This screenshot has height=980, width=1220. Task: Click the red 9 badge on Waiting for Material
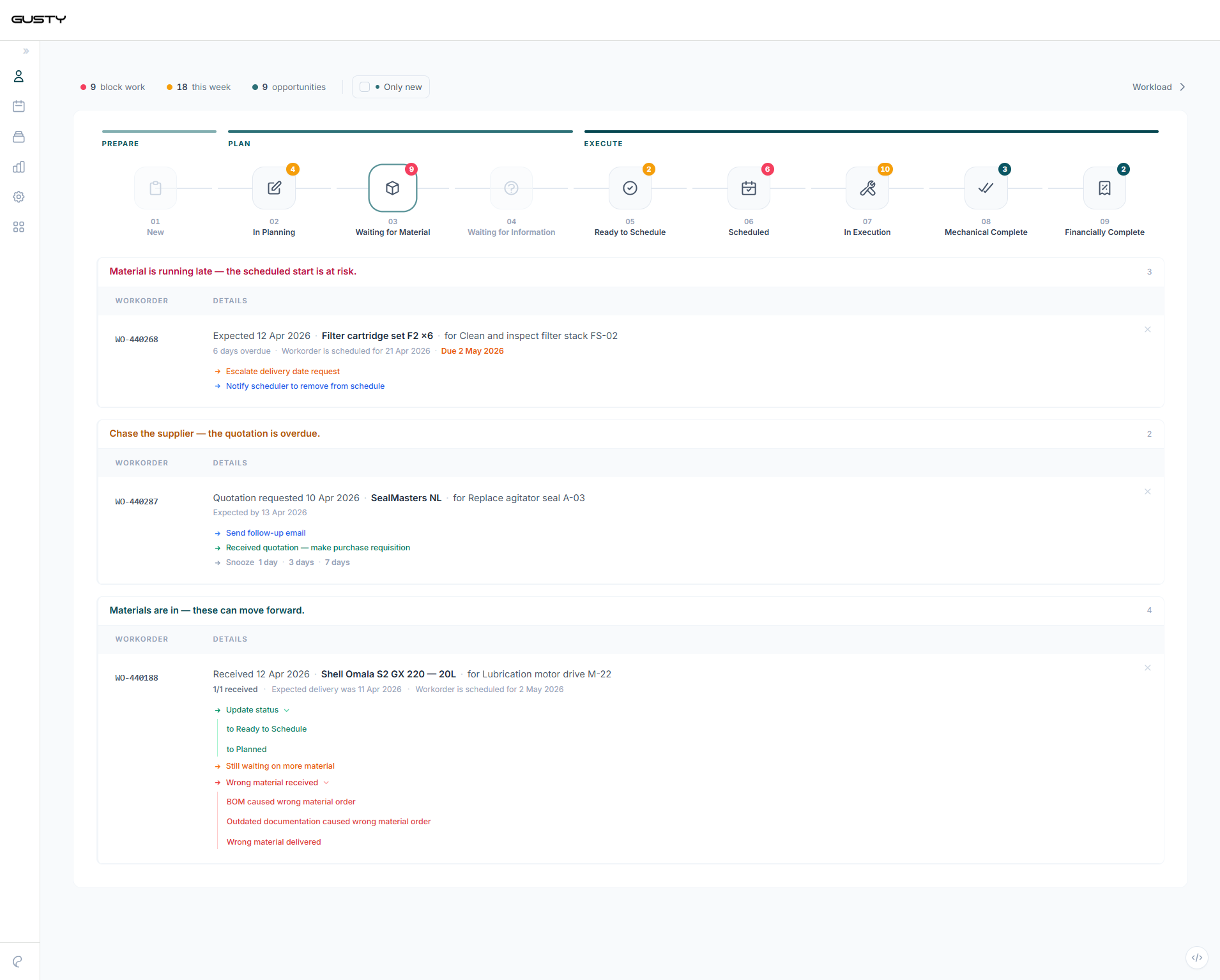pyautogui.click(x=411, y=169)
